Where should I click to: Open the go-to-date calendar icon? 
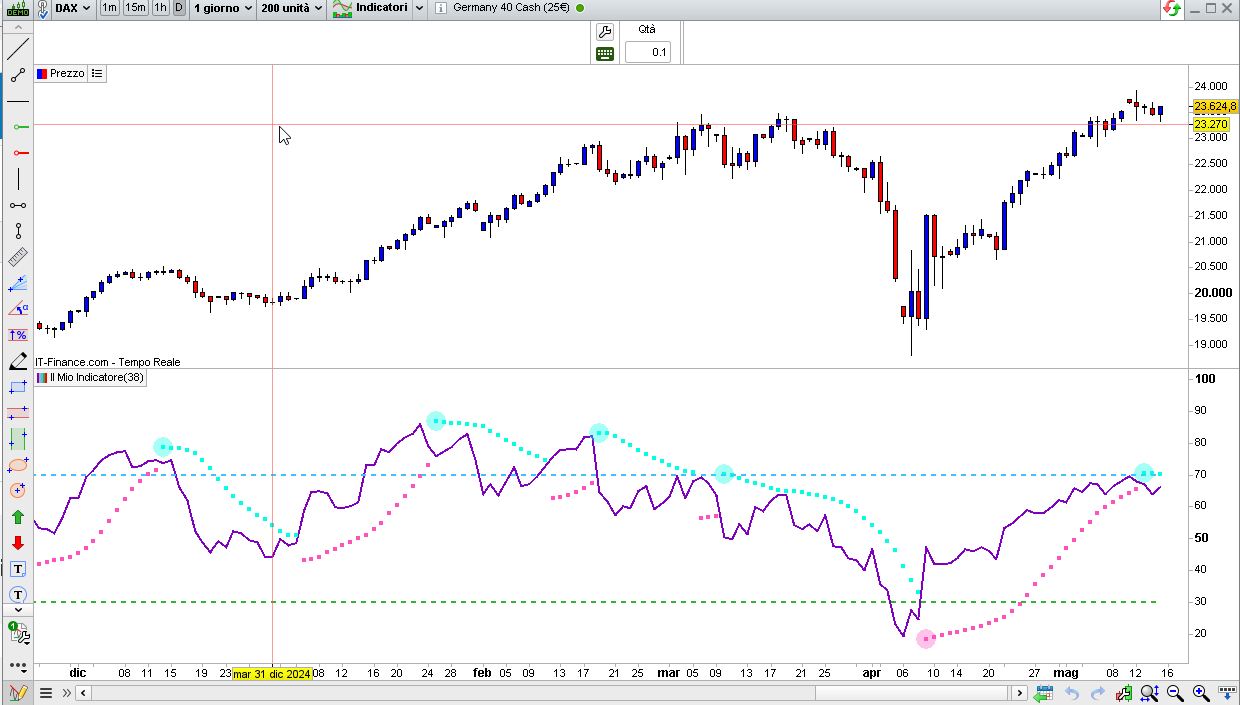click(1045, 693)
